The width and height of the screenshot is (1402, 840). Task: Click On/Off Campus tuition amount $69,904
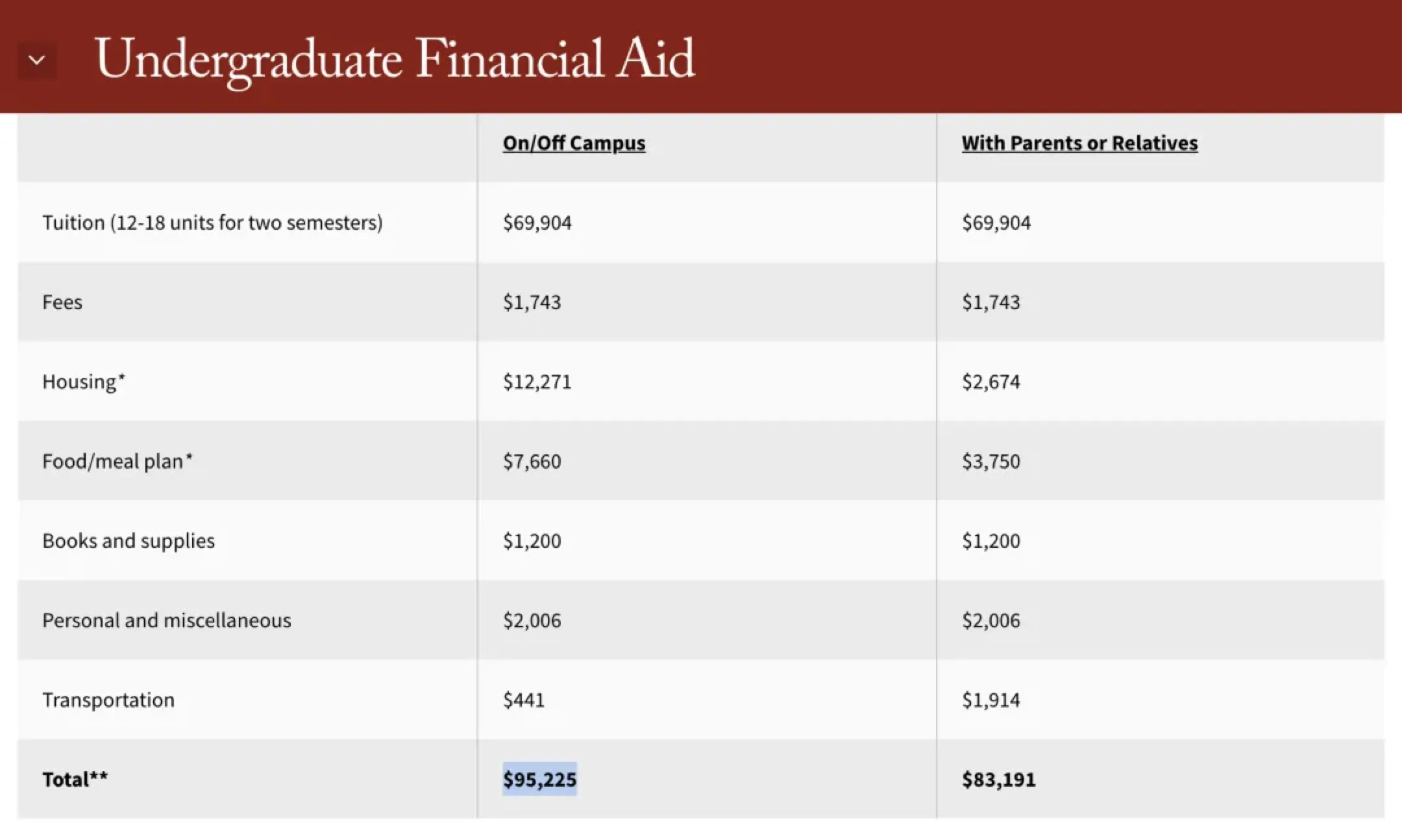[x=537, y=223]
